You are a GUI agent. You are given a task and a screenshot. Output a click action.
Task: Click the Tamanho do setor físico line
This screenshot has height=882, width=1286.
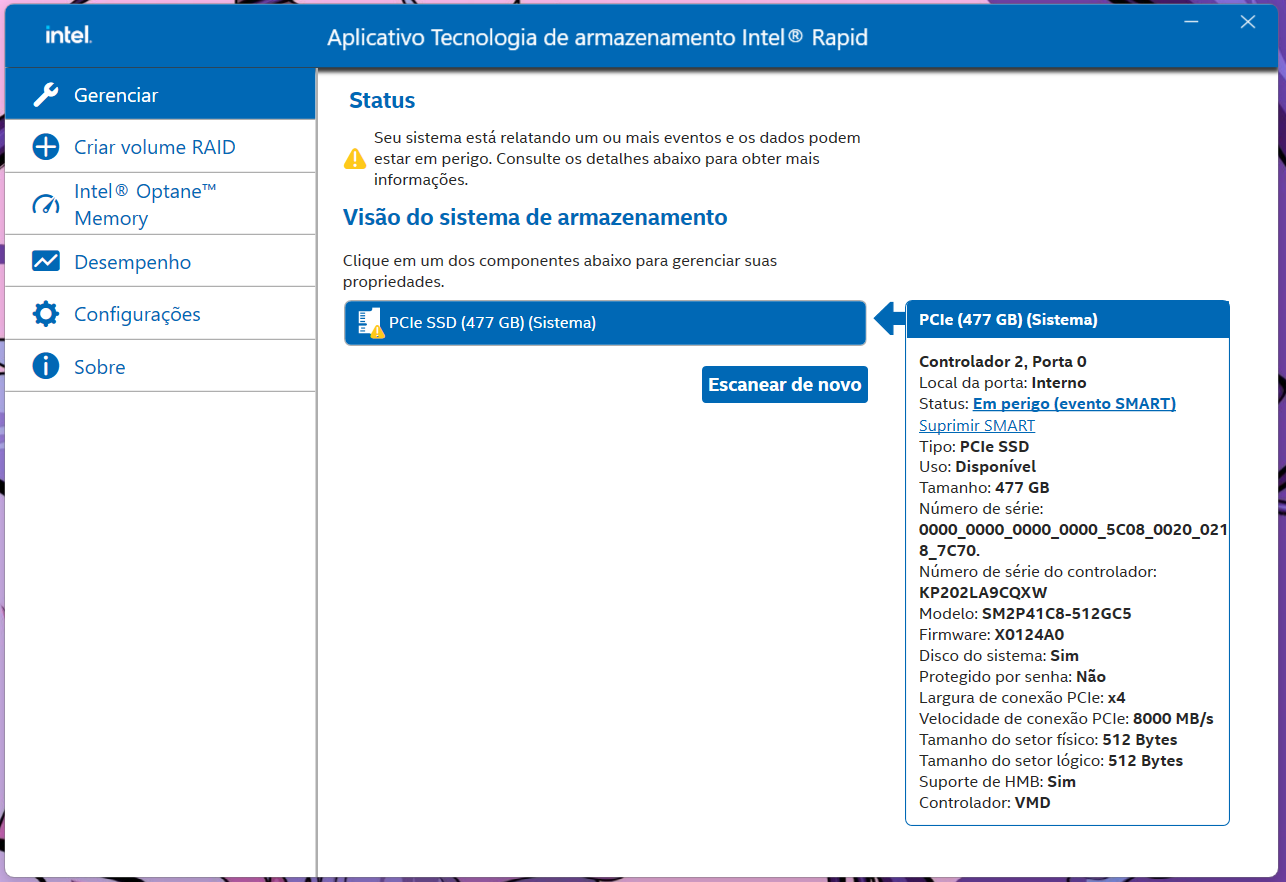(1048, 740)
